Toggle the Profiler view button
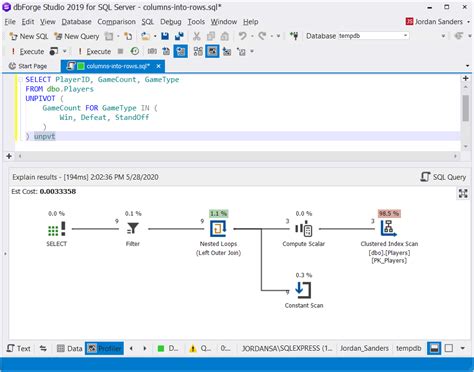Screen dimensions: 474x372 coord(104,348)
